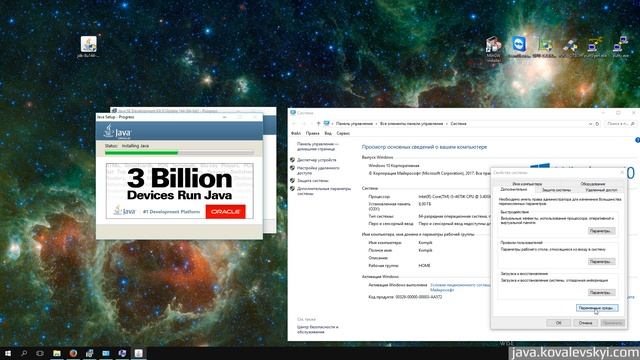Launch TeamViewer from the desktop

[519, 47]
